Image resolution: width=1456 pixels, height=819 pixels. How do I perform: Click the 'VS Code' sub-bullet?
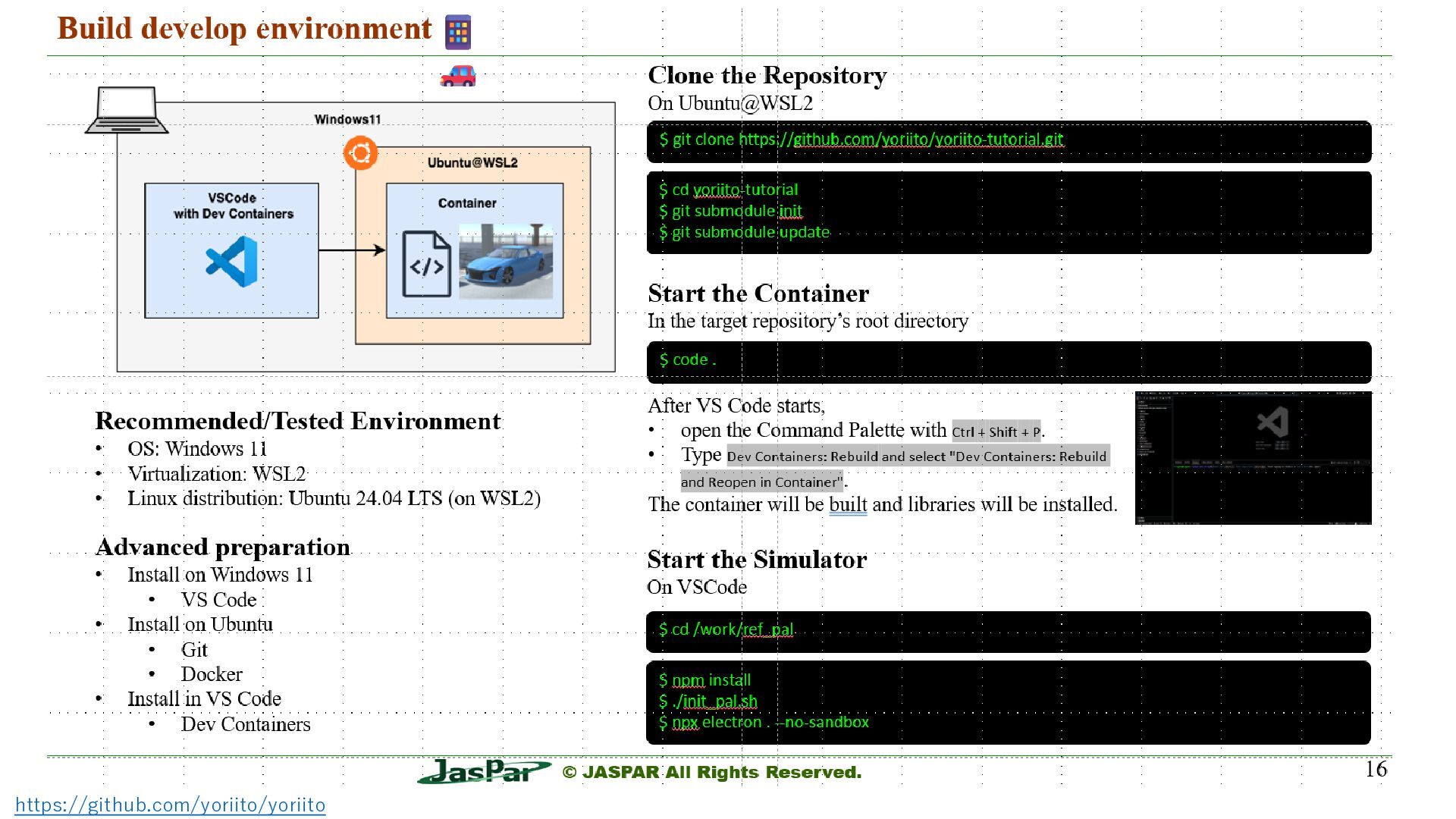218,600
